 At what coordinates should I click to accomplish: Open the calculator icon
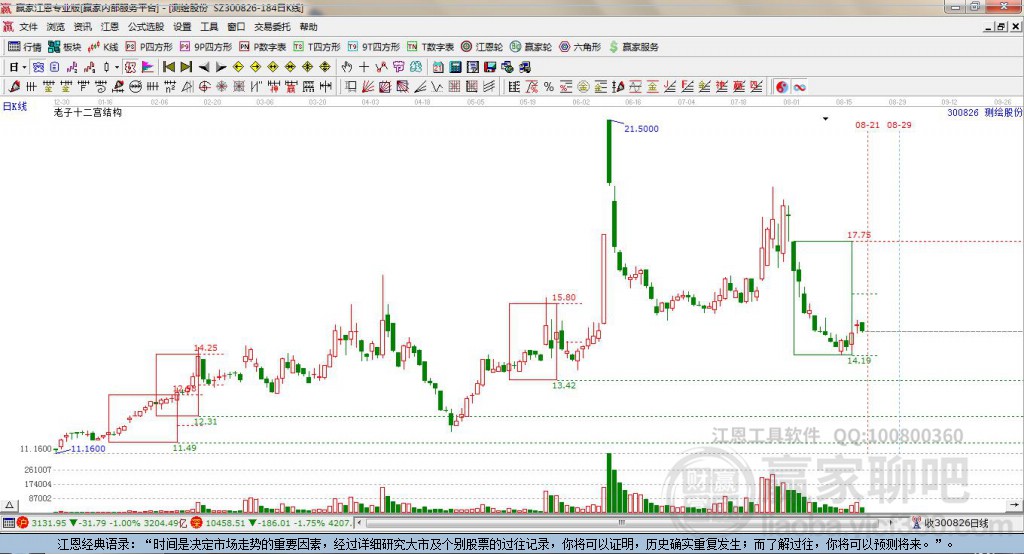455,67
